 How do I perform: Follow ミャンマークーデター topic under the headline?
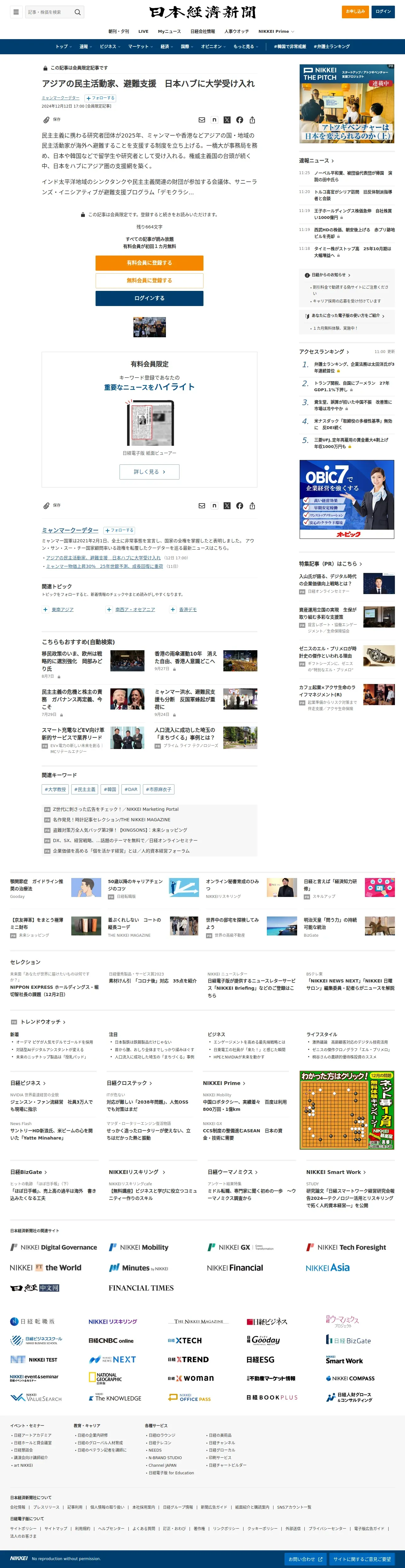(x=100, y=98)
